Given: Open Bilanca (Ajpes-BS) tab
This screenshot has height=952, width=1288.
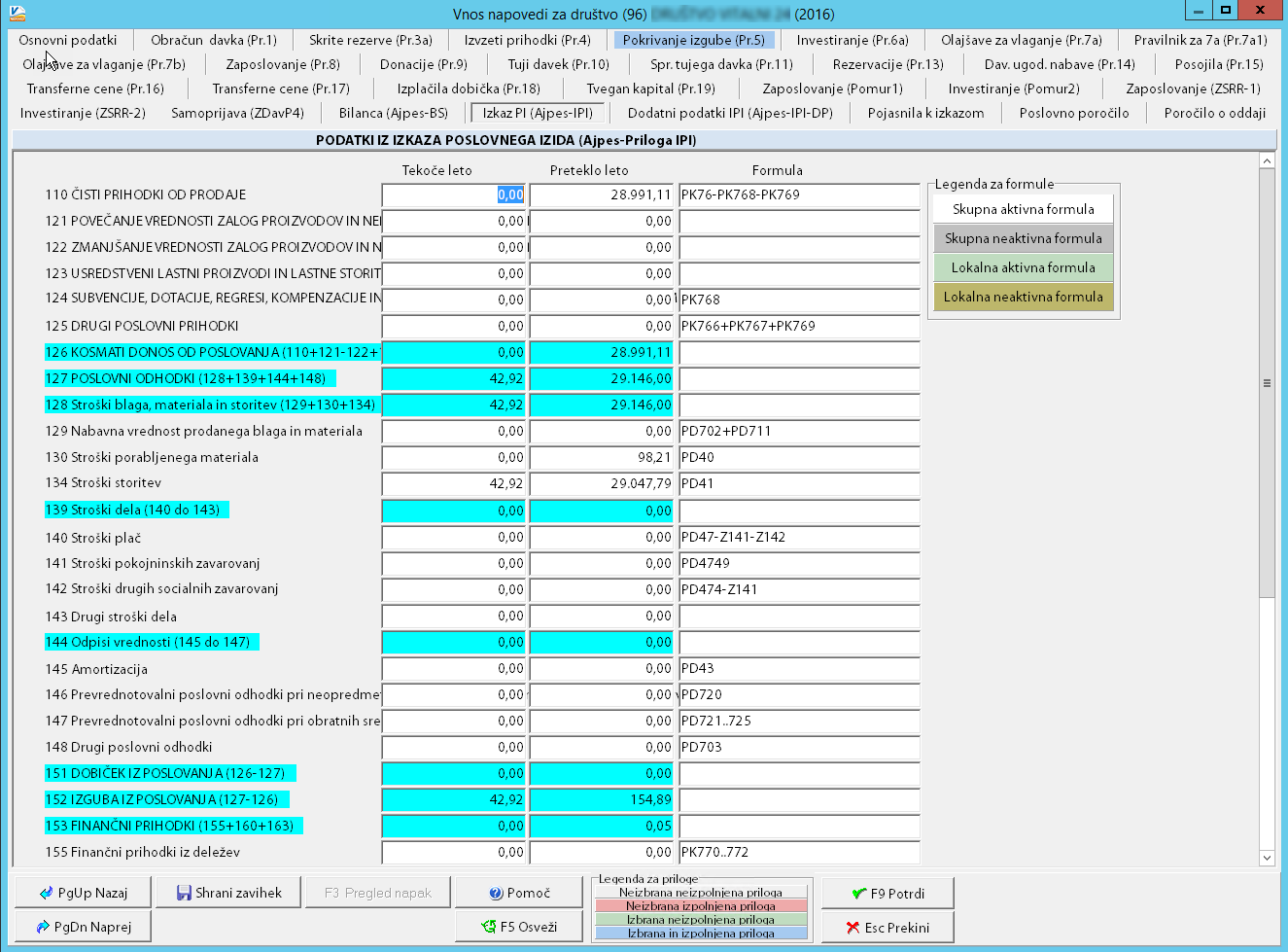Looking at the screenshot, I should (394, 113).
